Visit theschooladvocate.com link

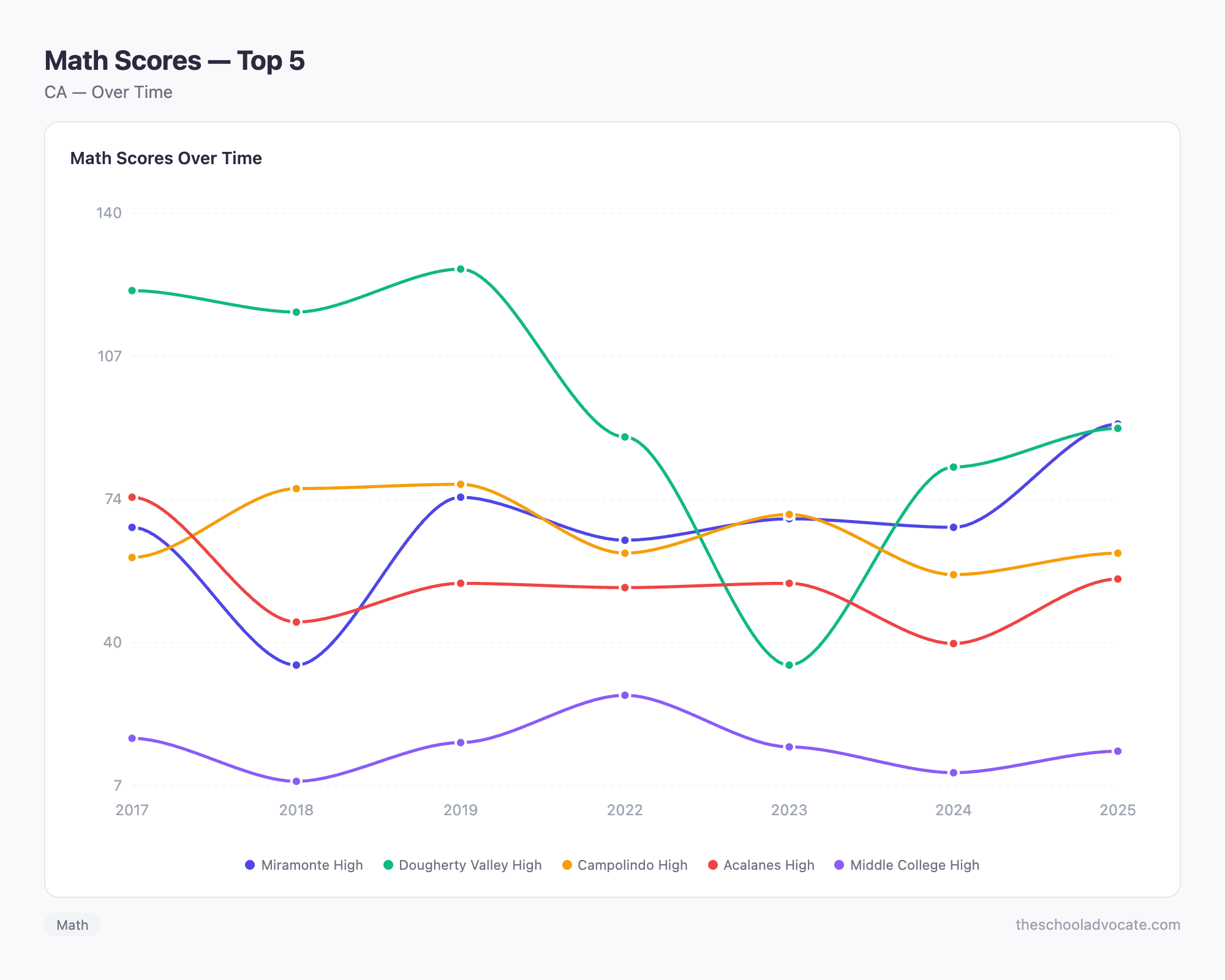[1098, 925]
